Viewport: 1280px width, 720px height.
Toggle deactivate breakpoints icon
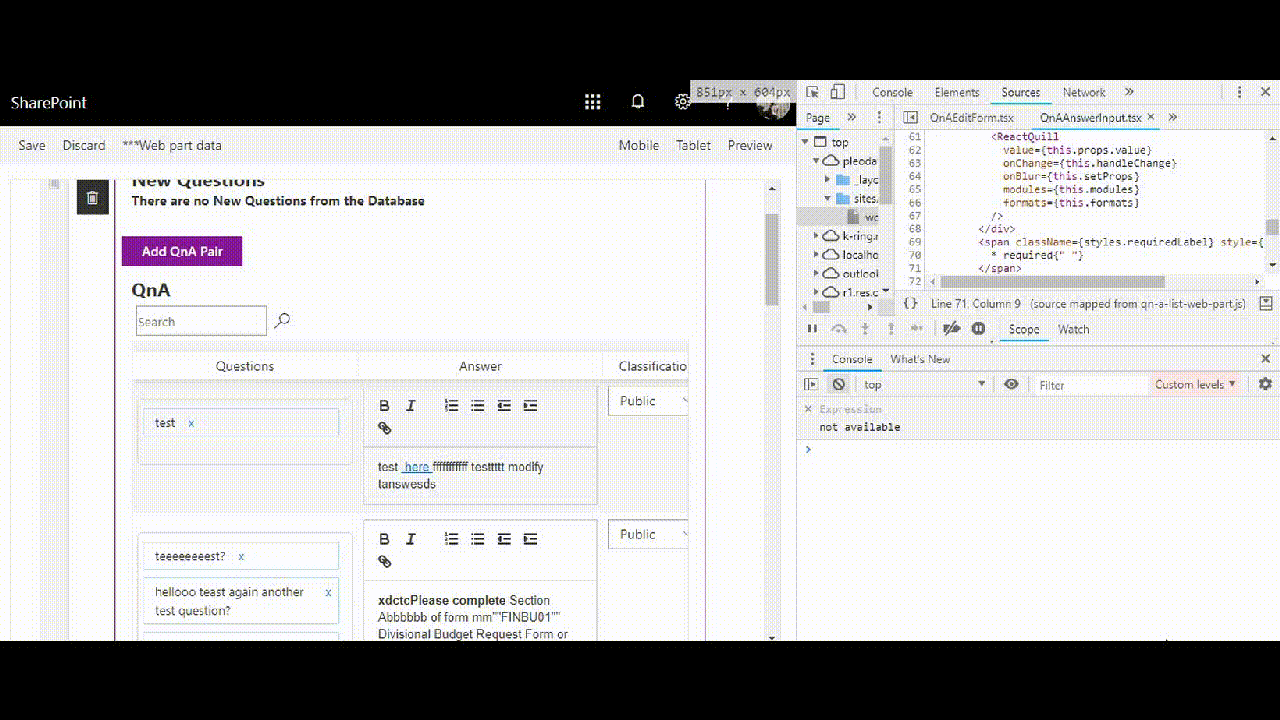[x=952, y=328]
